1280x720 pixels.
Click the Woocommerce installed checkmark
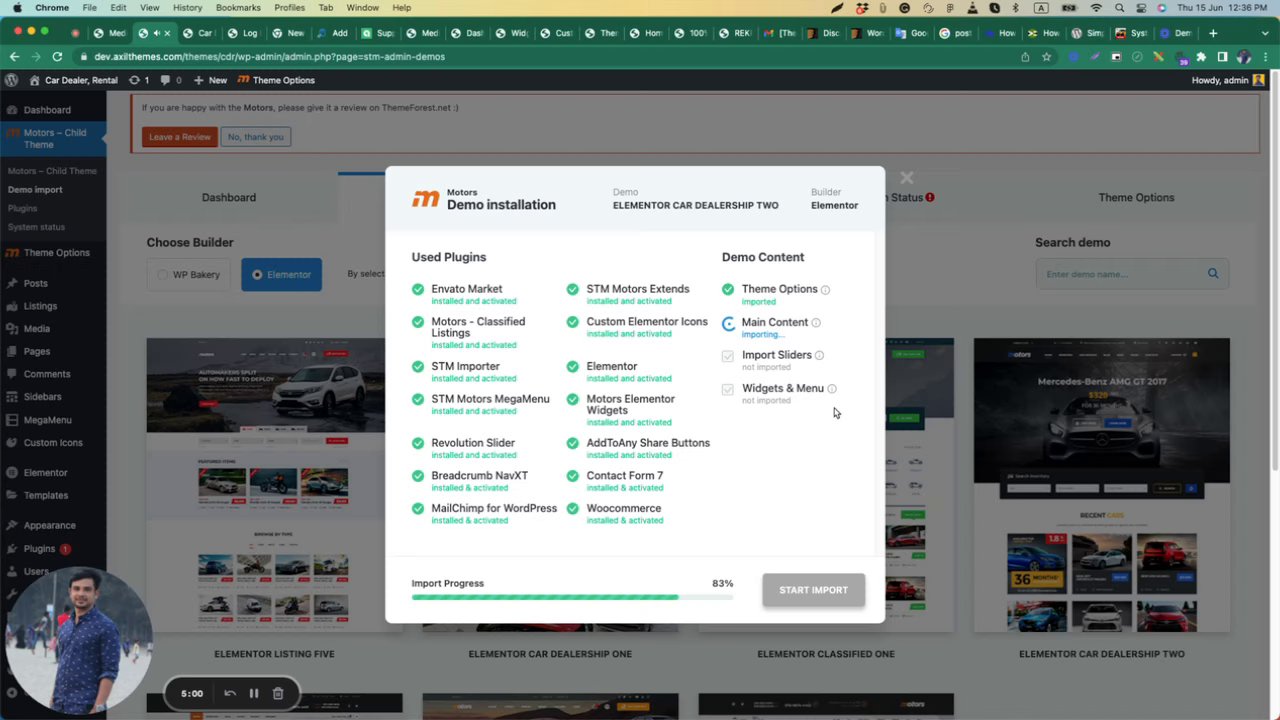coord(573,509)
